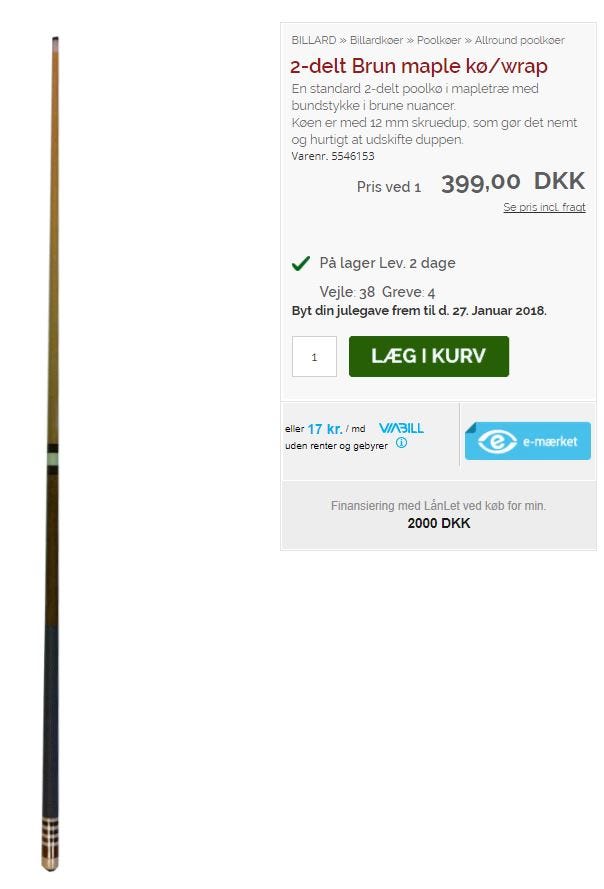
Task: Click the product title '2-delt Brun maple kø/wrap'
Action: [419, 66]
